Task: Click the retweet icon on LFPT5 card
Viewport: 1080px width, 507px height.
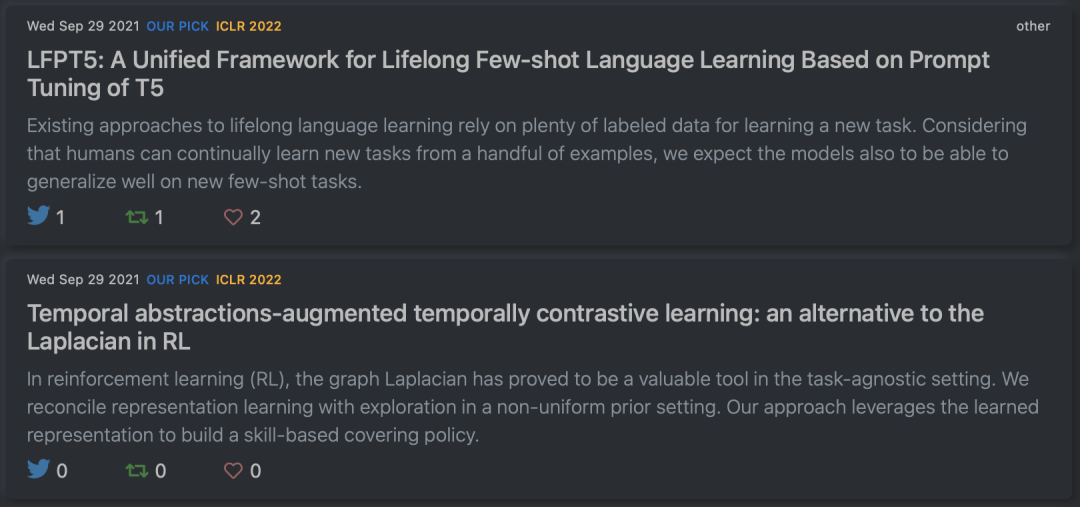Action: pyautogui.click(x=137, y=217)
